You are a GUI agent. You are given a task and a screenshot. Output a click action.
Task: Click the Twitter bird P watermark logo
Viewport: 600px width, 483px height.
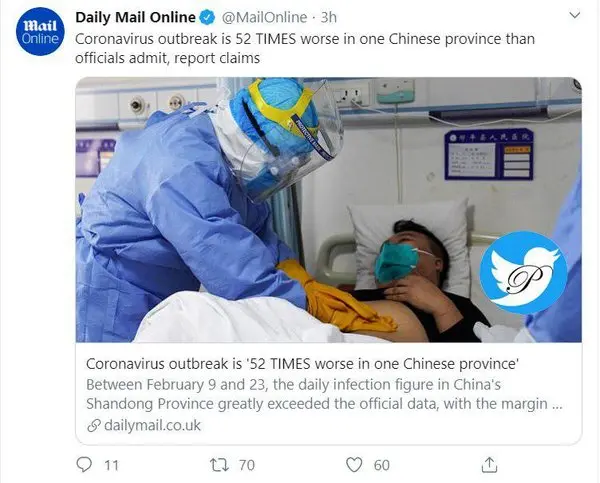pos(523,273)
